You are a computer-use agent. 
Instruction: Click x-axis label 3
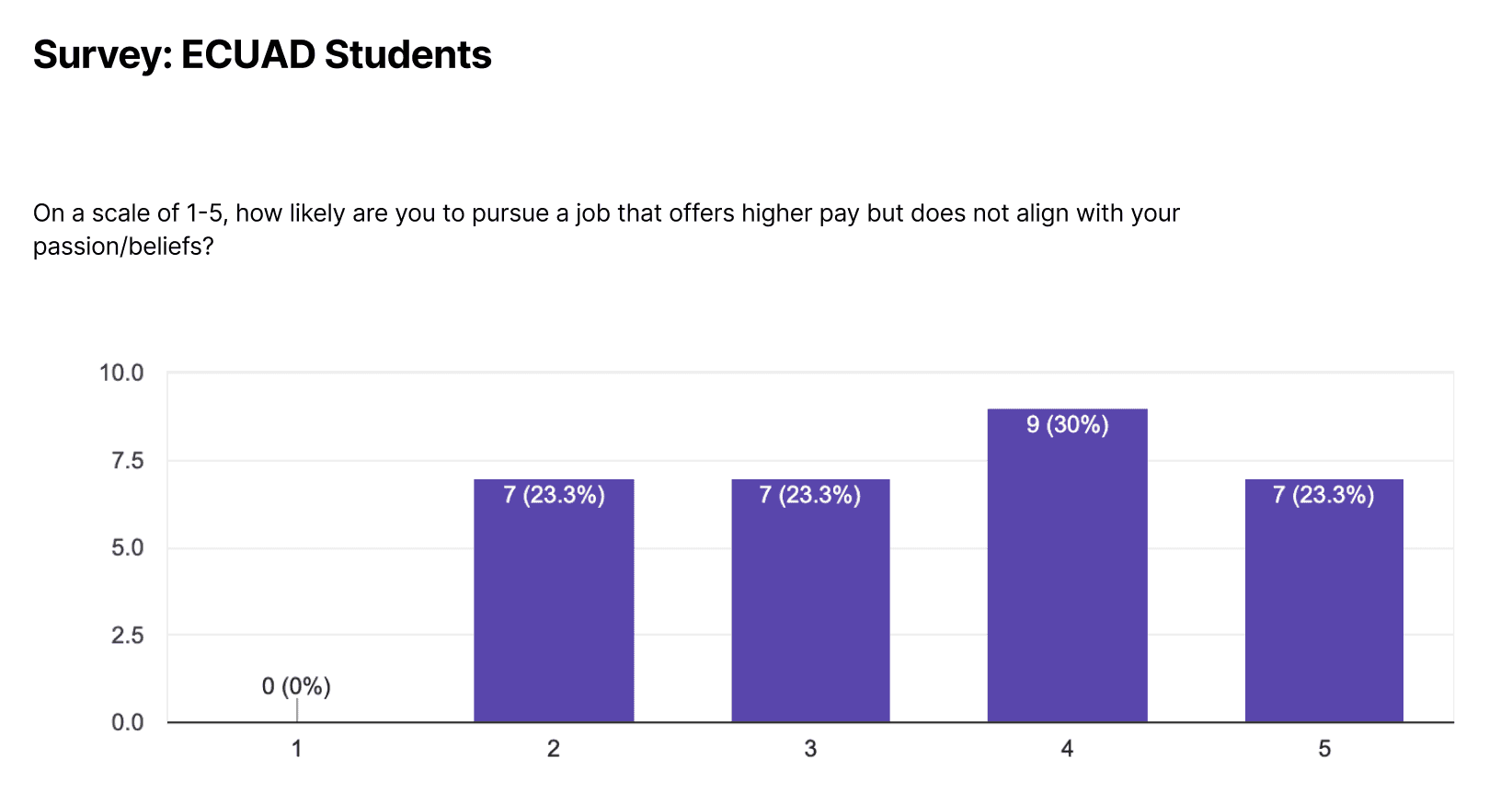(x=810, y=749)
